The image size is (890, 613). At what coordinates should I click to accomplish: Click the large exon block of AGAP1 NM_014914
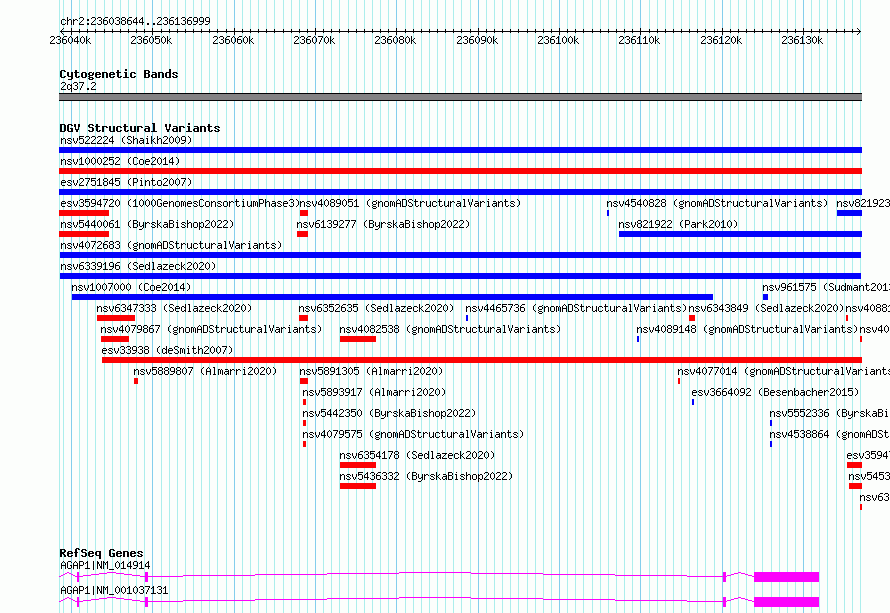click(x=786, y=577)
